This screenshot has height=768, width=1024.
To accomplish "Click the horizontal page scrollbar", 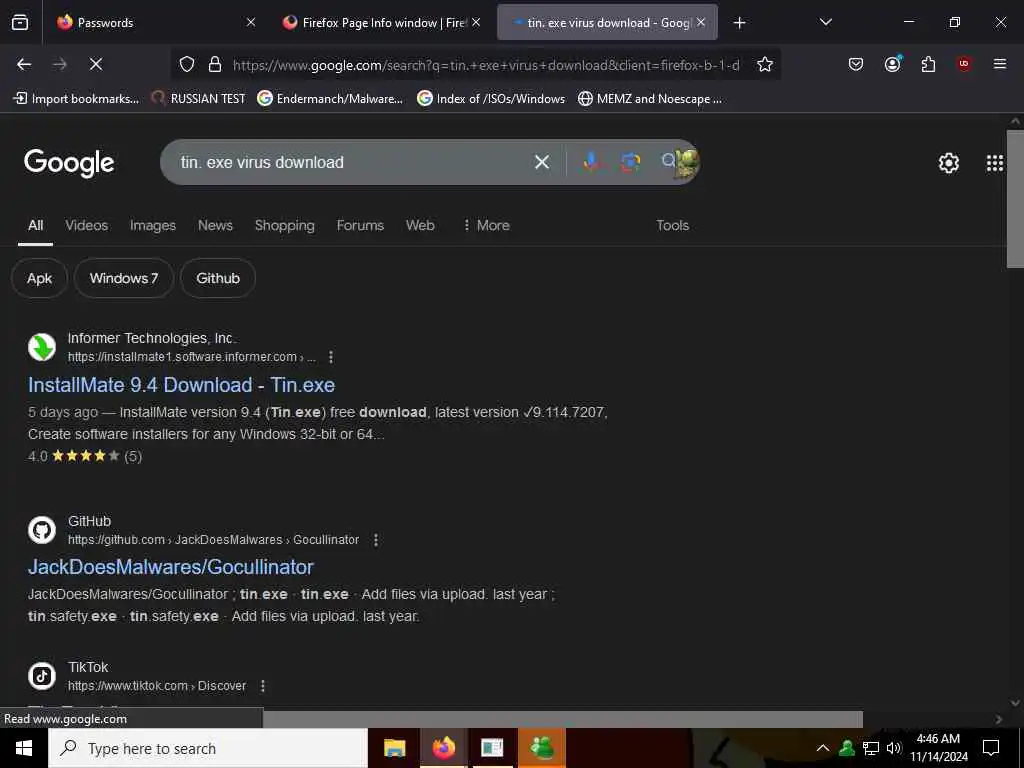I will [x=562, y=719].
